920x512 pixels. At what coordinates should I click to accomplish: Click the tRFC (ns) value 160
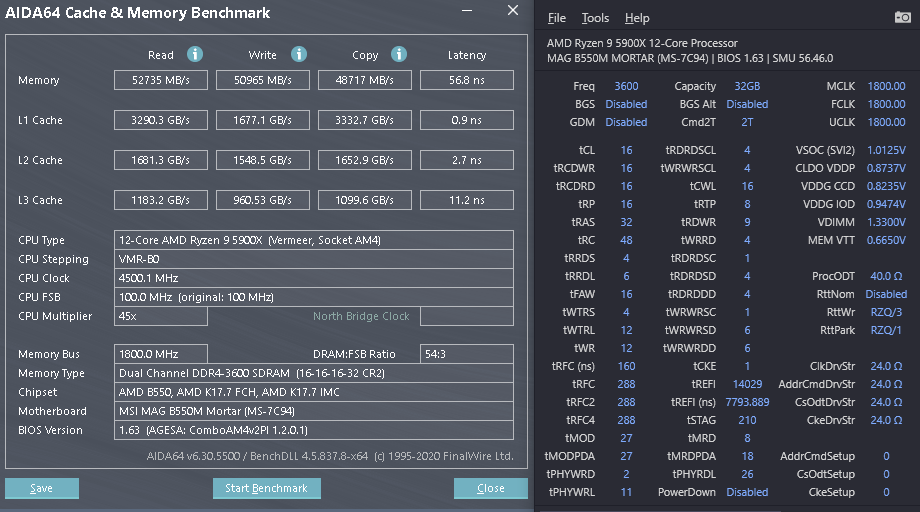coord(626,366)
